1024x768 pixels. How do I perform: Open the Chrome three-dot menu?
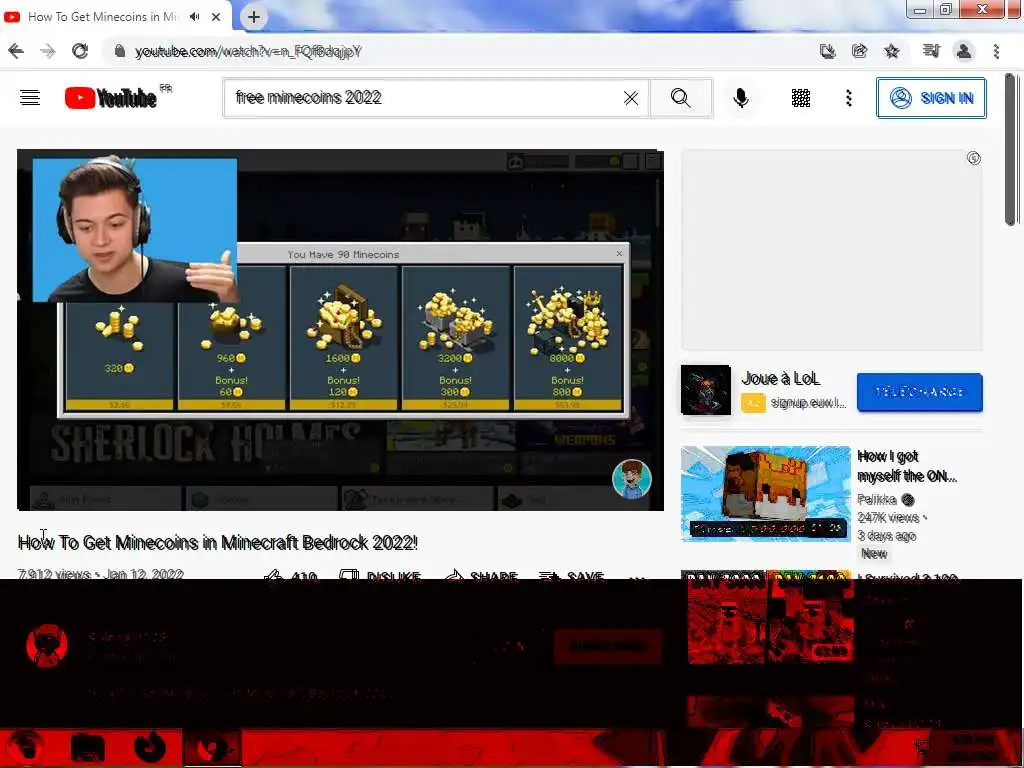pyautogui.click(x=996, y=51)
